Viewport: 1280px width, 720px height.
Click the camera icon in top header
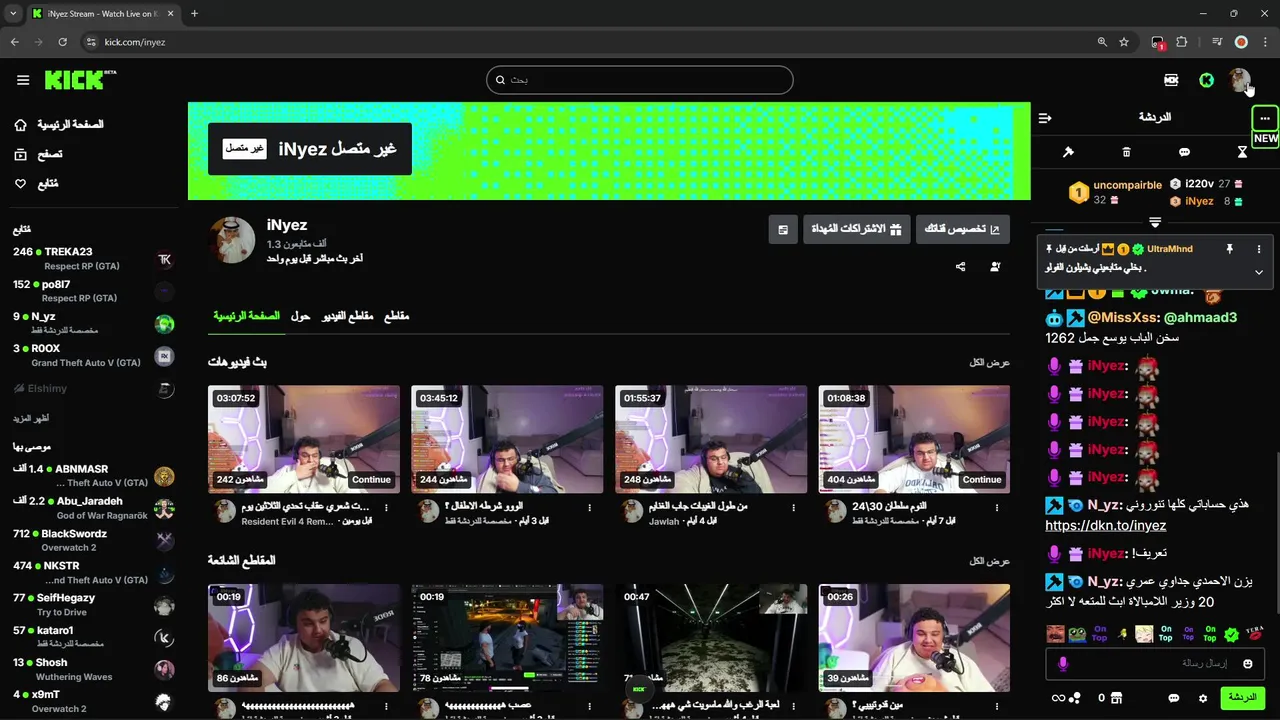(1171, 80)
